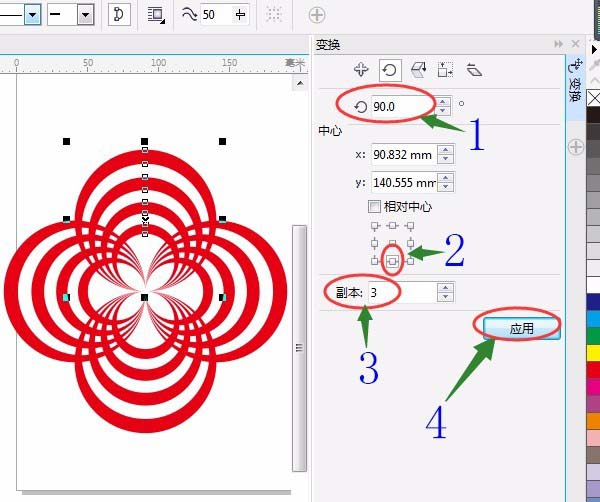Screen dimensions: 600x502
Task: Select the middle-left anchor point checkbox
Action: click(375, 243)
